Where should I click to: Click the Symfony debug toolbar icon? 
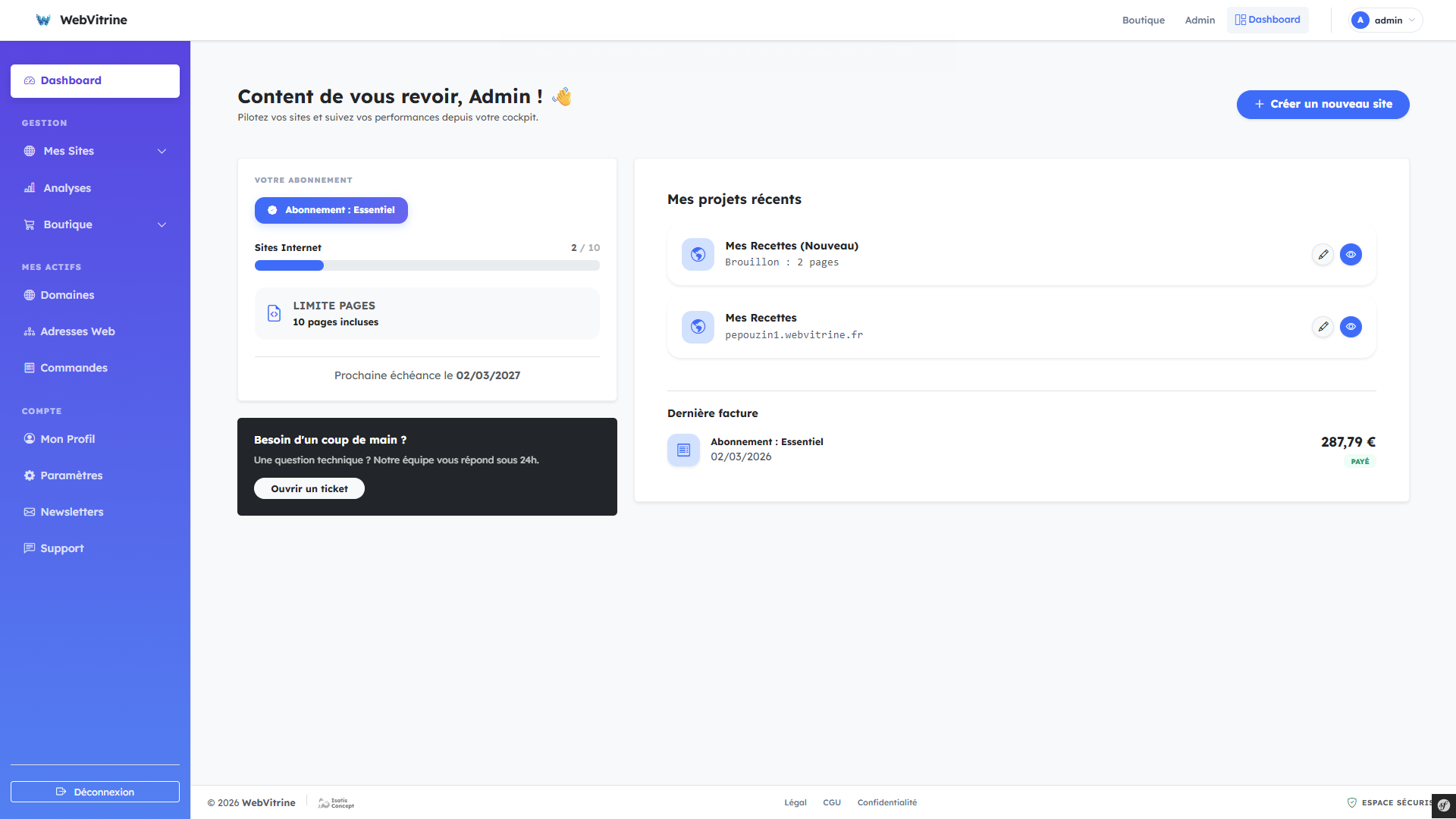(1443, 805)
